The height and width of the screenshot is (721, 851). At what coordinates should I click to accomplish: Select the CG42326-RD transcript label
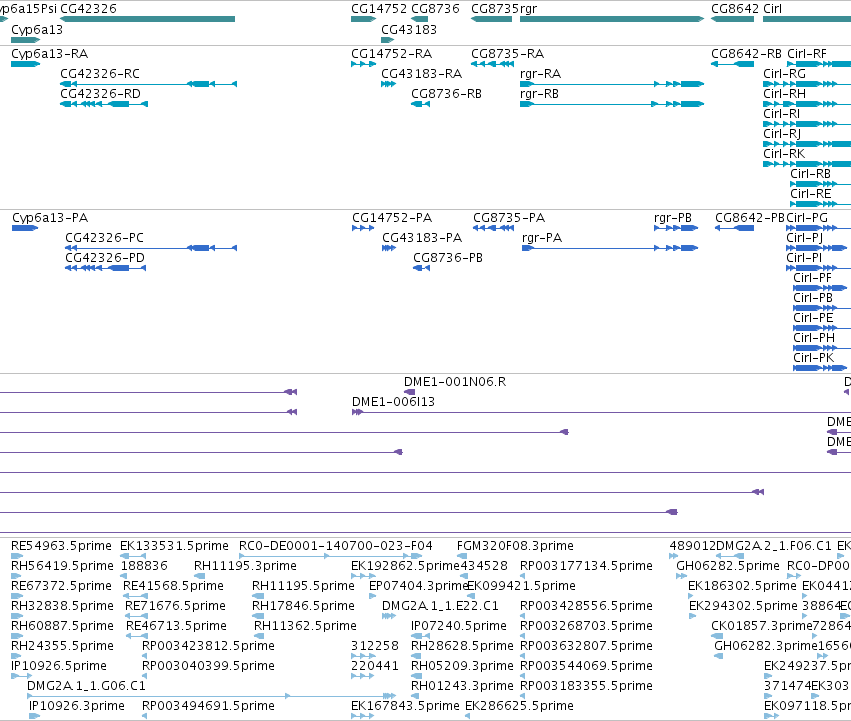(x=100, y=94)
